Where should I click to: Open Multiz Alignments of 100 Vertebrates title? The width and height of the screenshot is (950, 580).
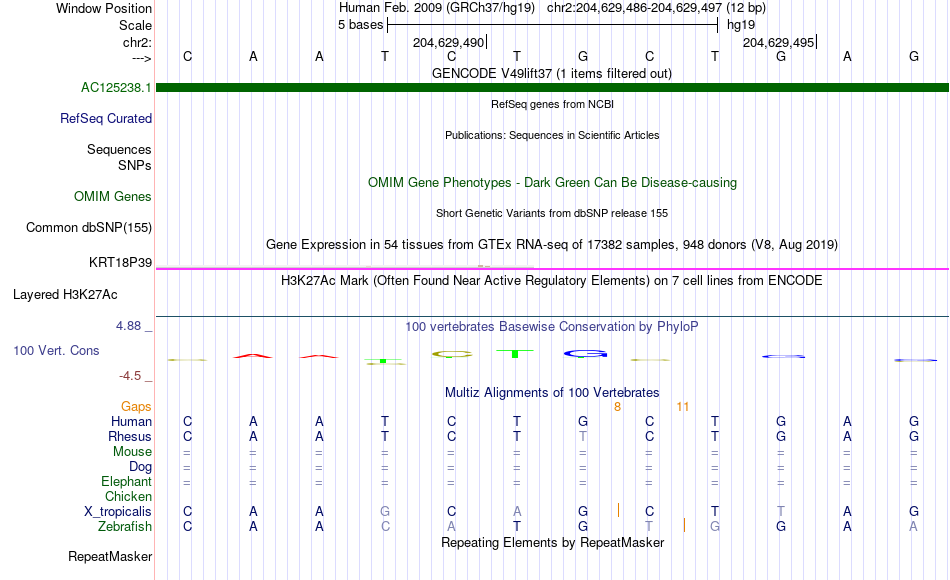tap(552, 392)
